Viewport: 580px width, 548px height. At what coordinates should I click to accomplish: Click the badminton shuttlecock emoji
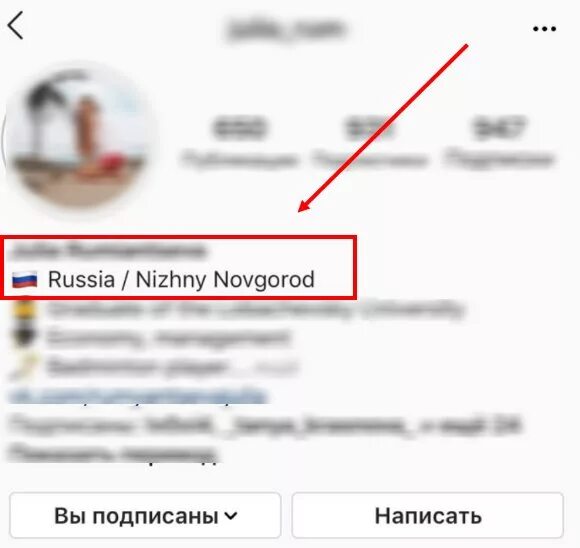click(24, 366)
